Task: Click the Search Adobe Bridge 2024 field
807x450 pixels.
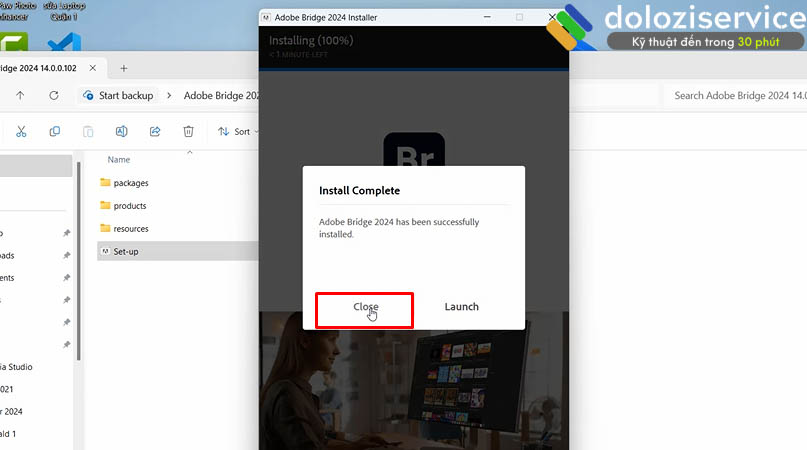Action: (x=735, y=95)
